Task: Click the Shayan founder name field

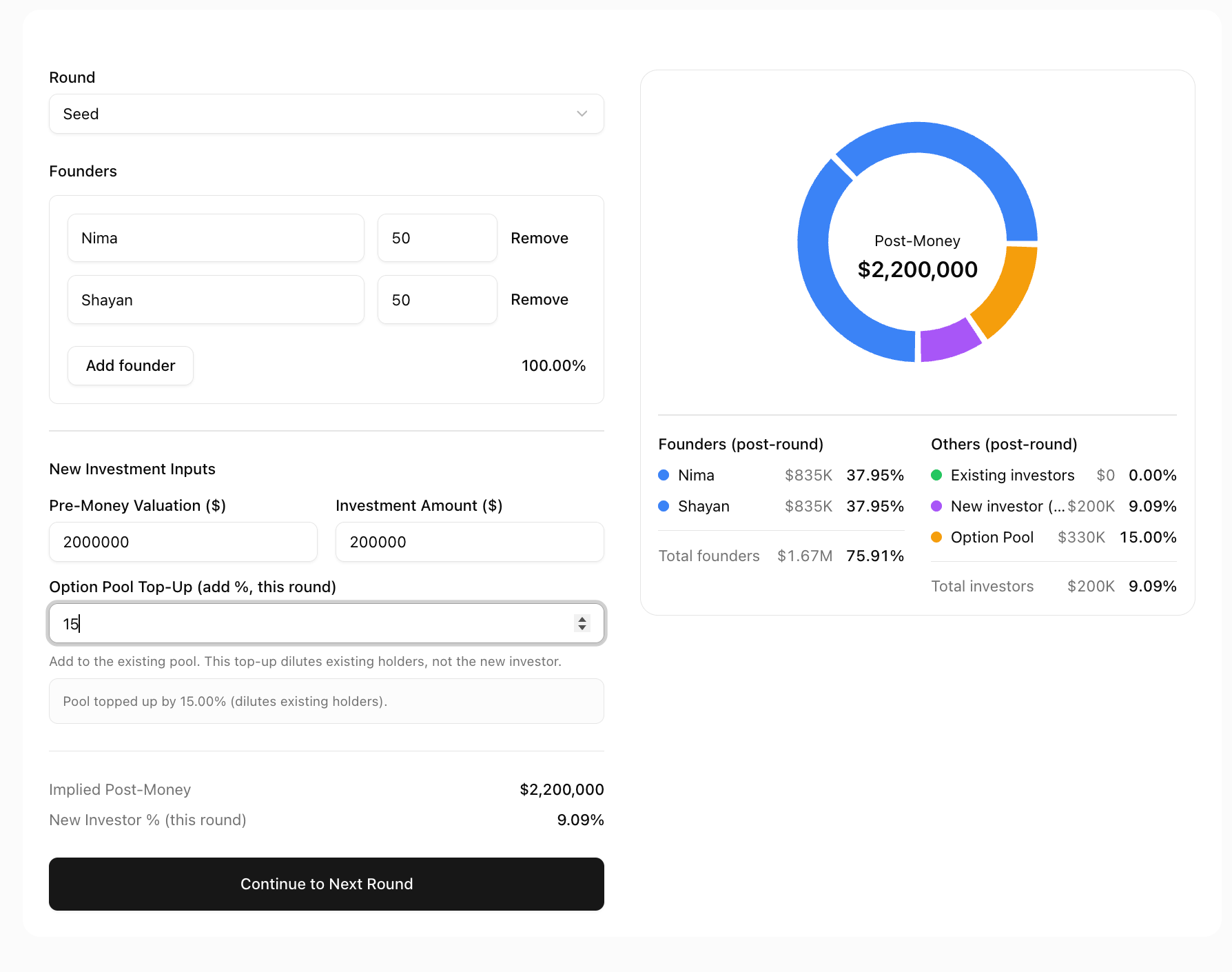Action: pos(216,300)
